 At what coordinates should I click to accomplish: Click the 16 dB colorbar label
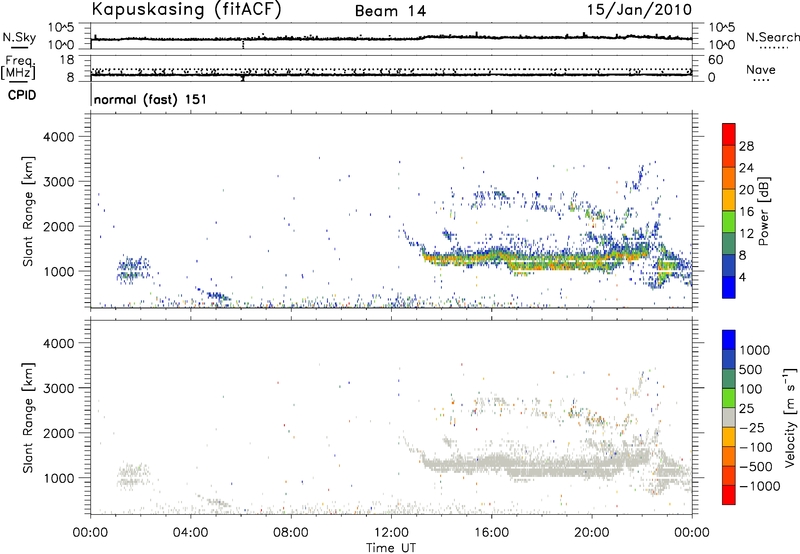coord(746,212)
